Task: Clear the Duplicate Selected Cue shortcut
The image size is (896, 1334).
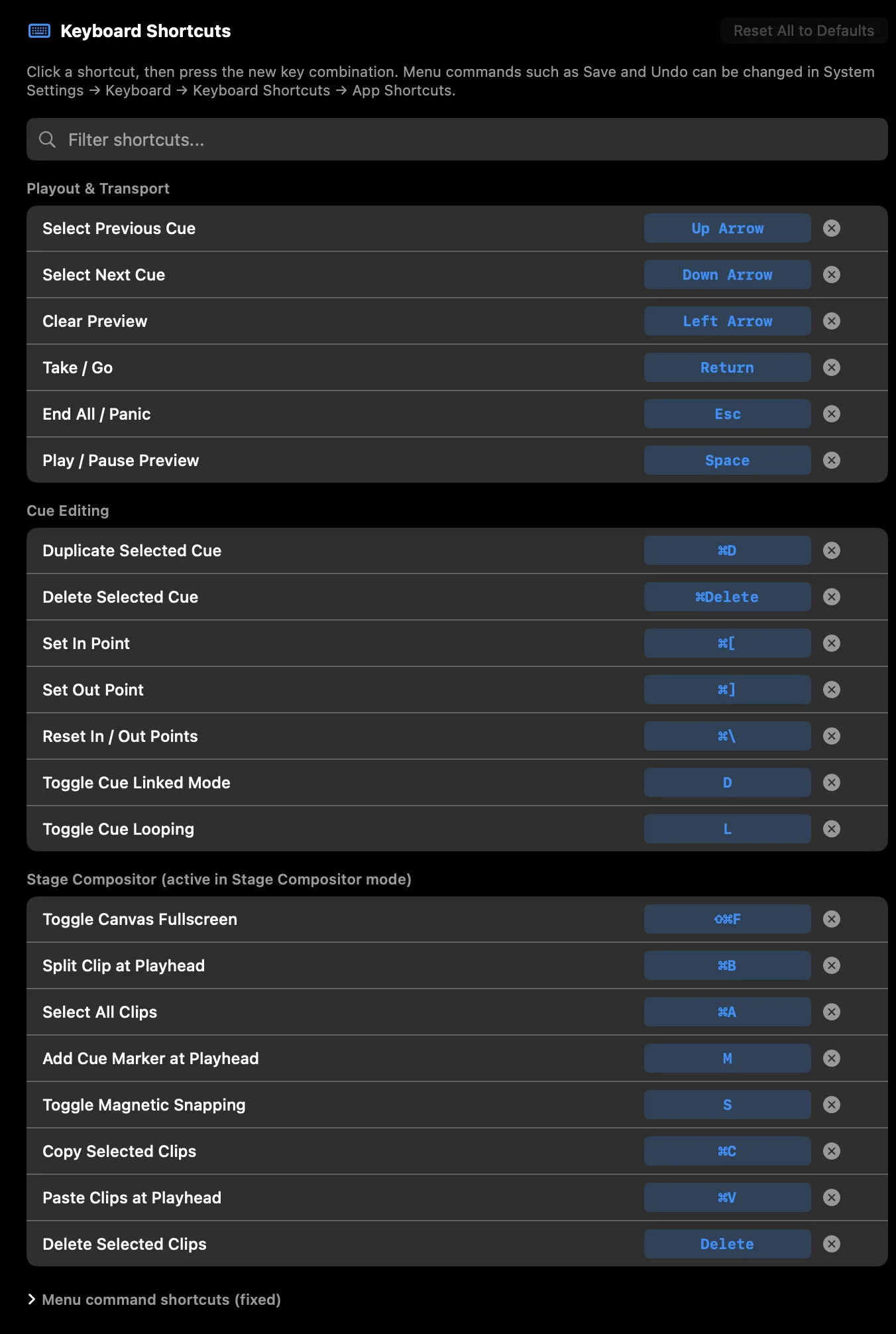Action: 832,550
